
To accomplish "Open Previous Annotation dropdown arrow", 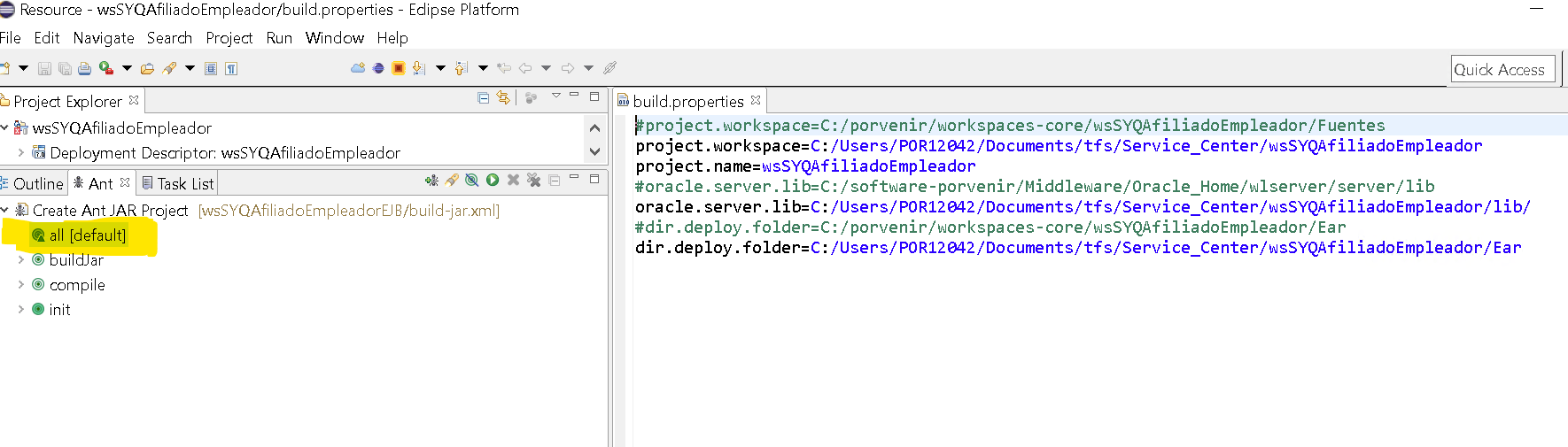I will [x=483, y=68].
